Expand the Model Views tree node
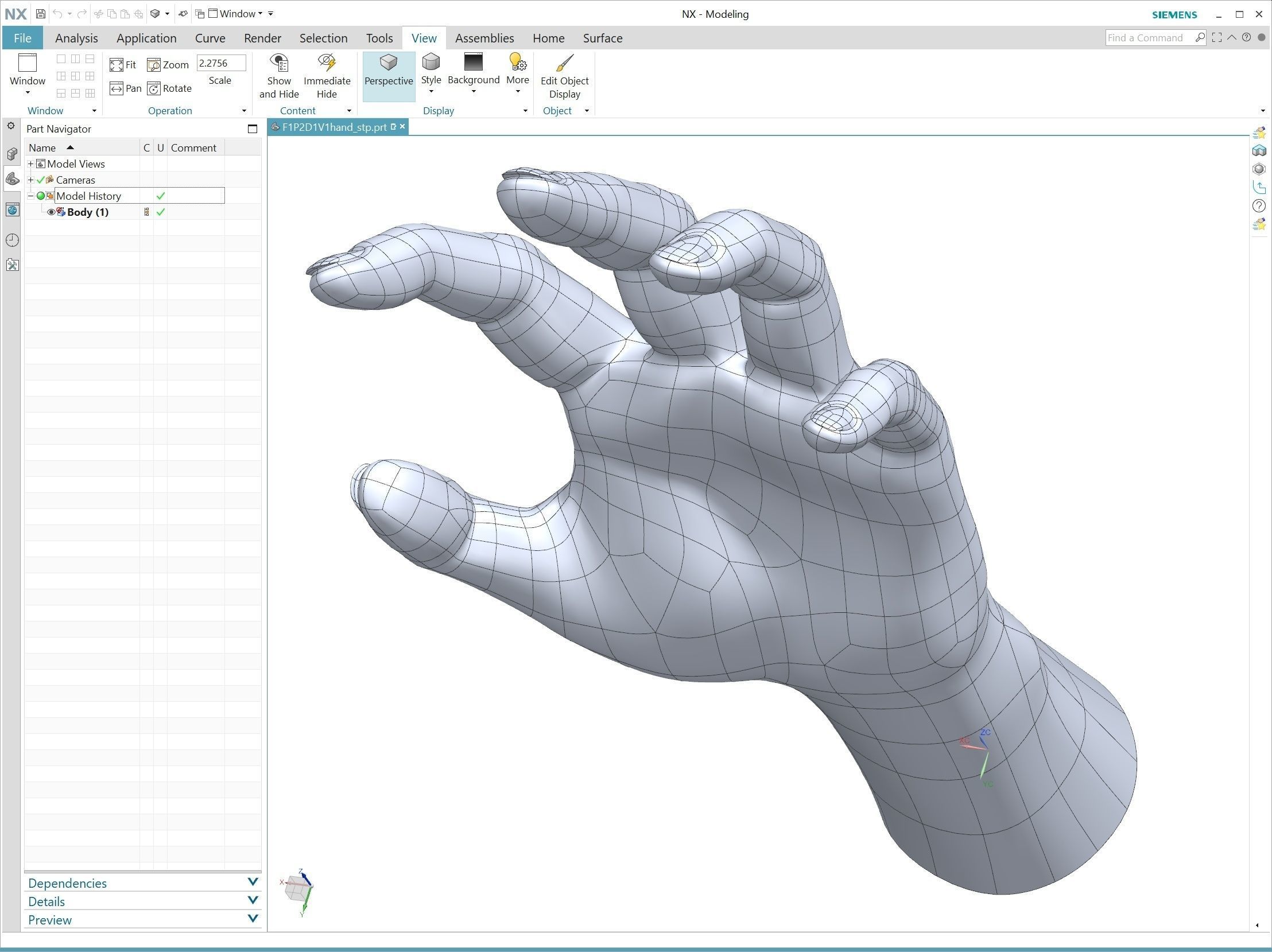This screenshot has width=1272, height=952. tap(30, 164)
